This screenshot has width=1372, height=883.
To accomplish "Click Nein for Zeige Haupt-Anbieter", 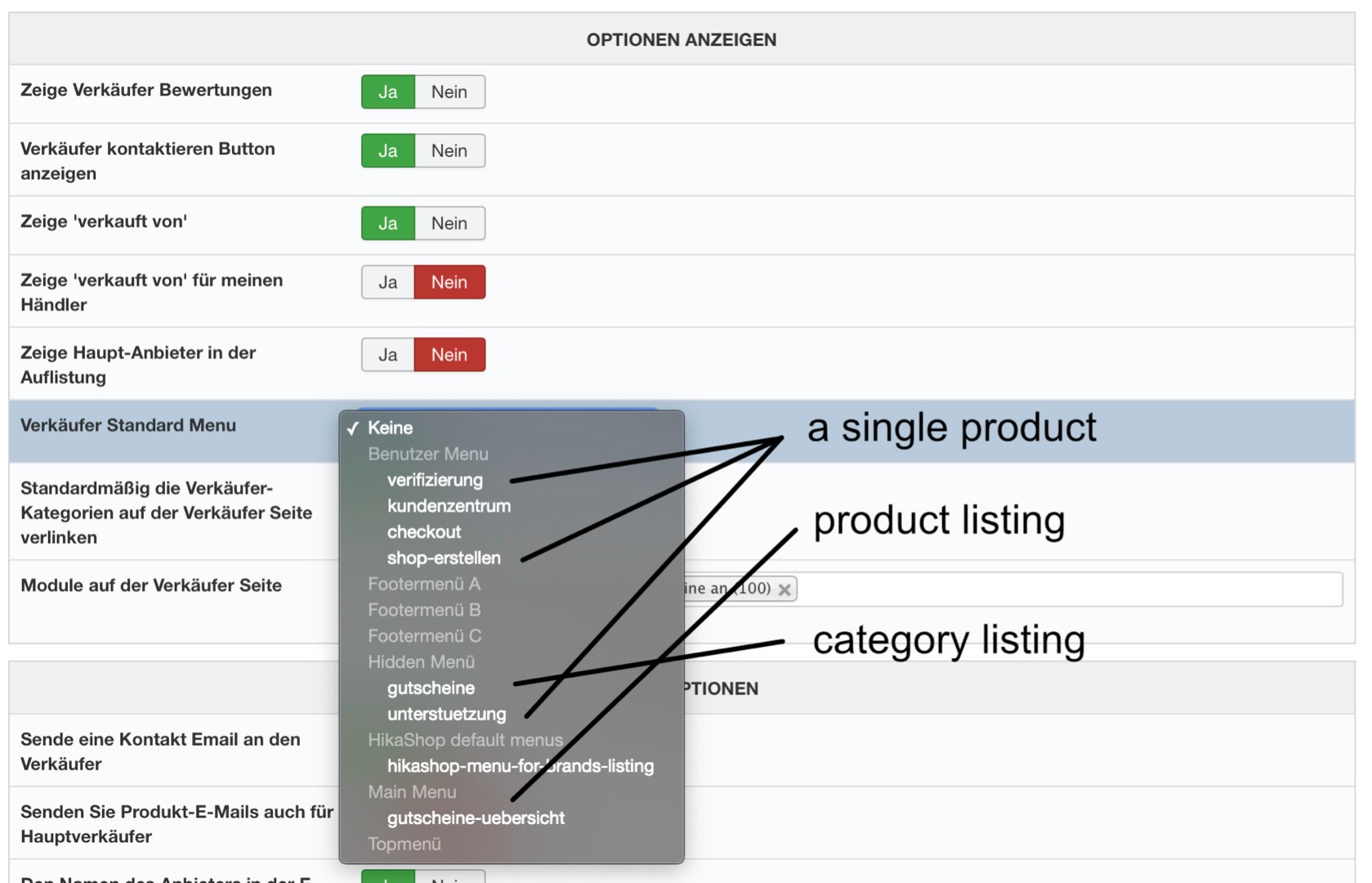I will tap(449, 355).
